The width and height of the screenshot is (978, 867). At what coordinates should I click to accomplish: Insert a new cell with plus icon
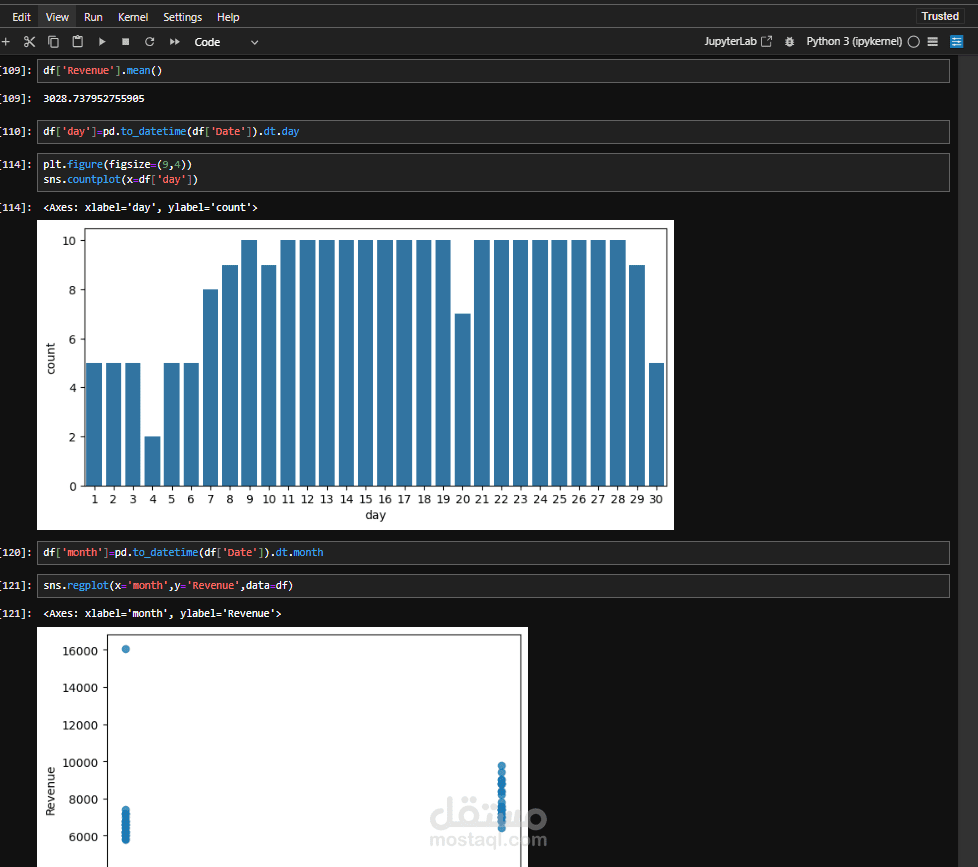(6, 42)
